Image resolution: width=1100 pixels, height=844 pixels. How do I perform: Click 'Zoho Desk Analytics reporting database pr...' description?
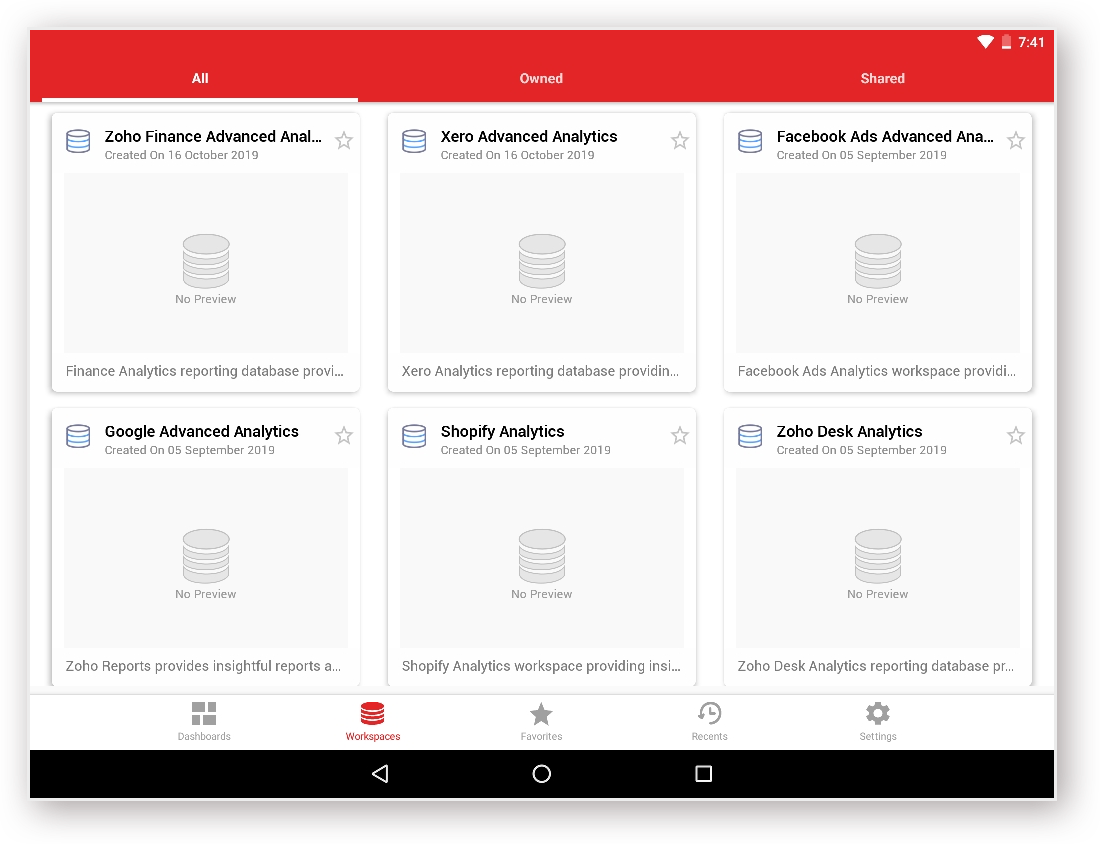coord(876,666)
